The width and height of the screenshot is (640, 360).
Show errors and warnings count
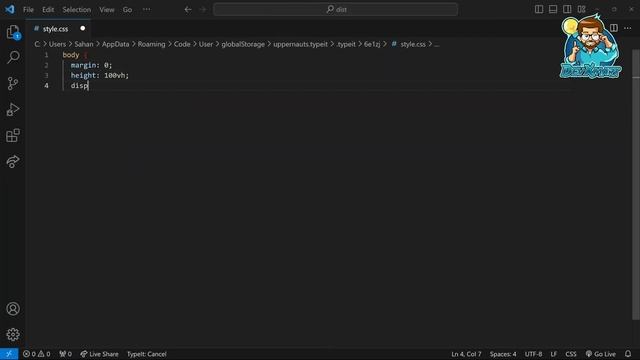[x=36, y=354]
